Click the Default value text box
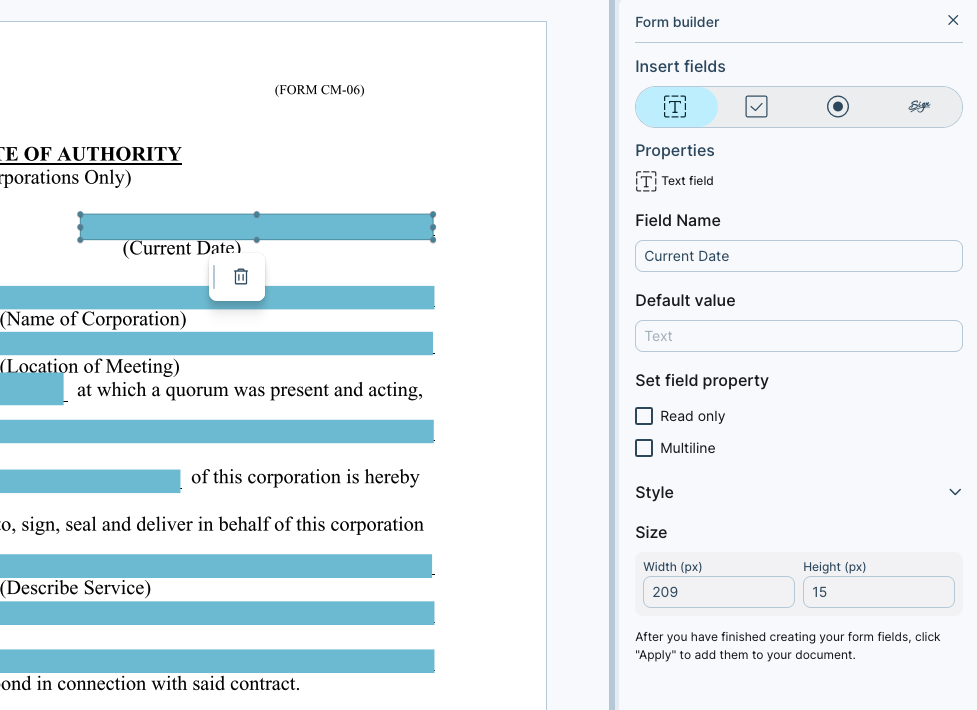 (x=797, y=335)
